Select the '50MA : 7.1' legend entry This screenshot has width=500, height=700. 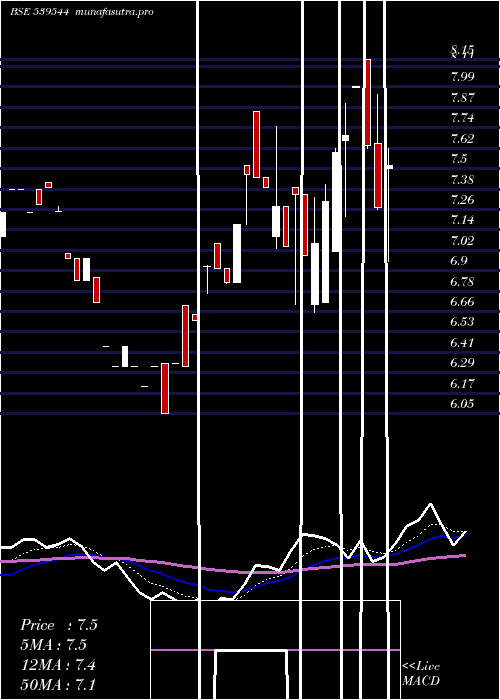pyautogui.click(x=58, y=684)
